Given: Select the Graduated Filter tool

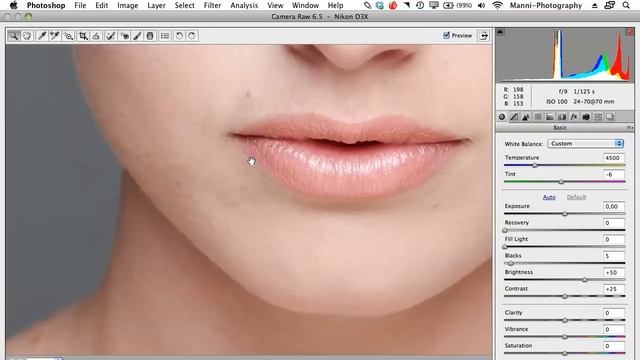Looking at the screenshot, I should (150, 36).
